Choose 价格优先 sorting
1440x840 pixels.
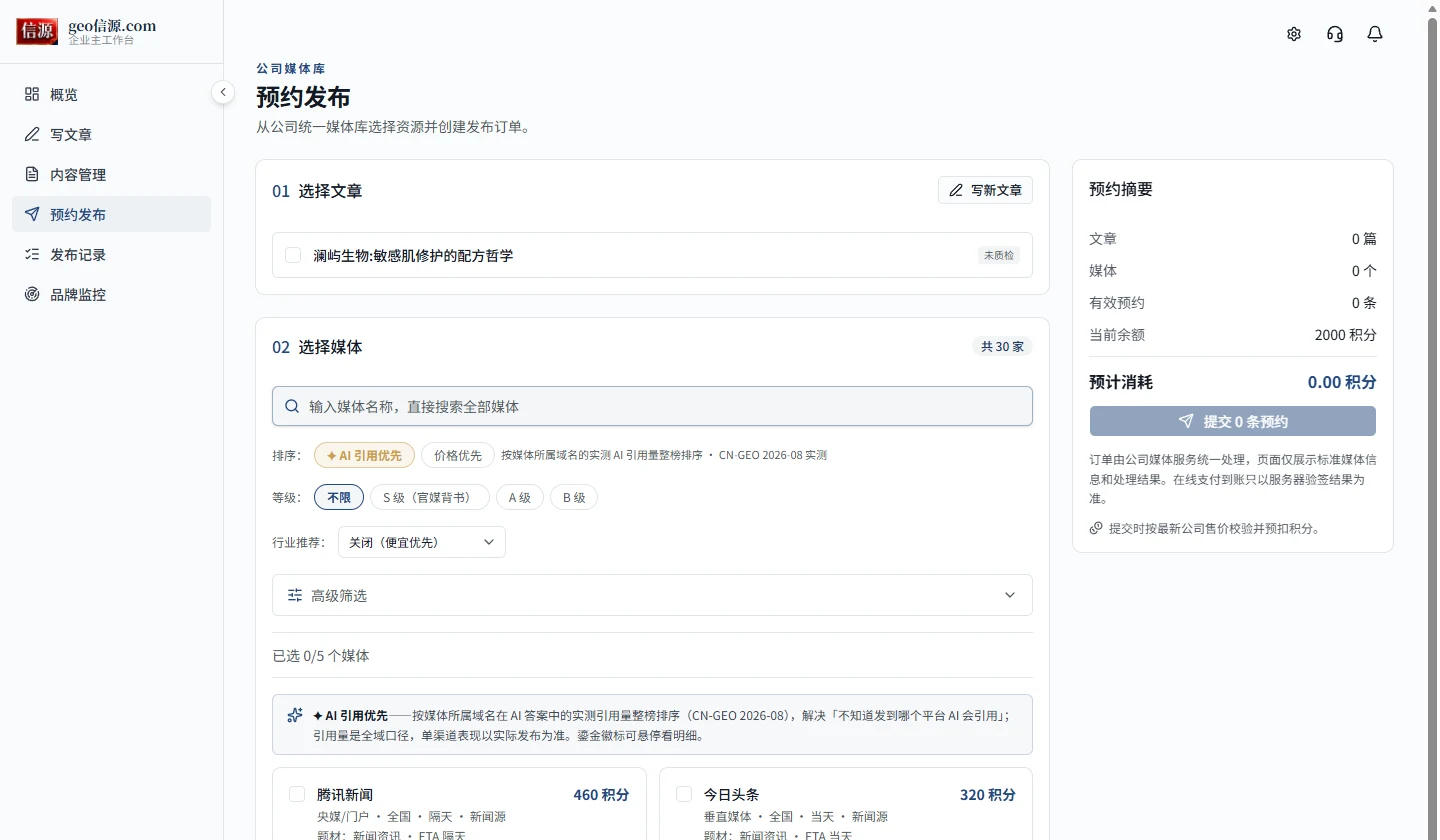click(x=458, y=455)
